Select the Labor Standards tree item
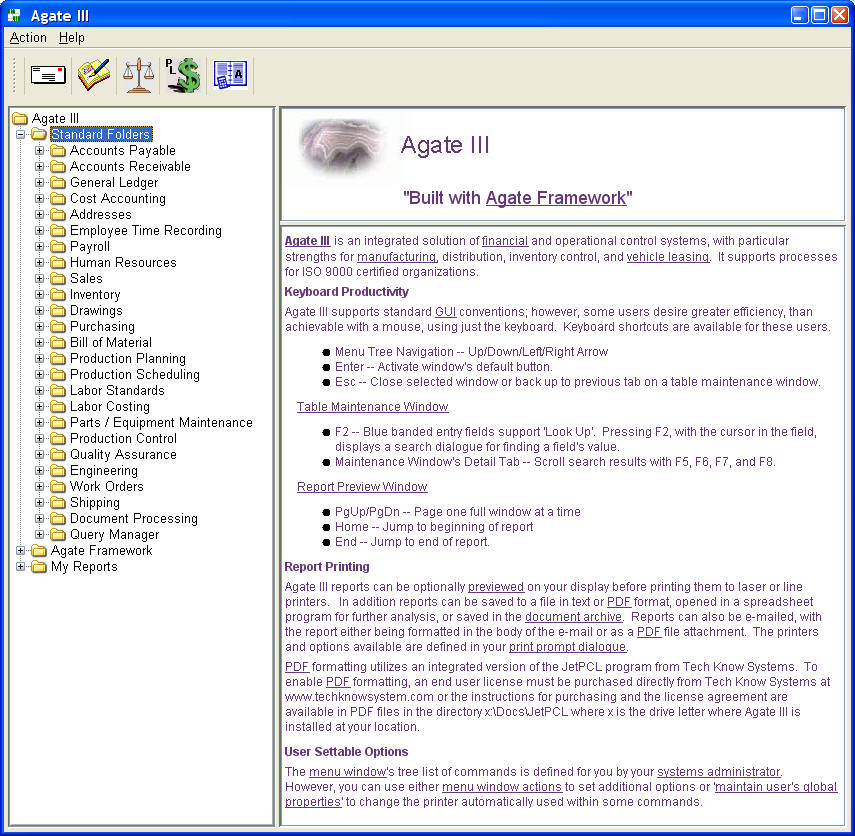This screenshot has height=836, width=855. click(x=117, y=390)
